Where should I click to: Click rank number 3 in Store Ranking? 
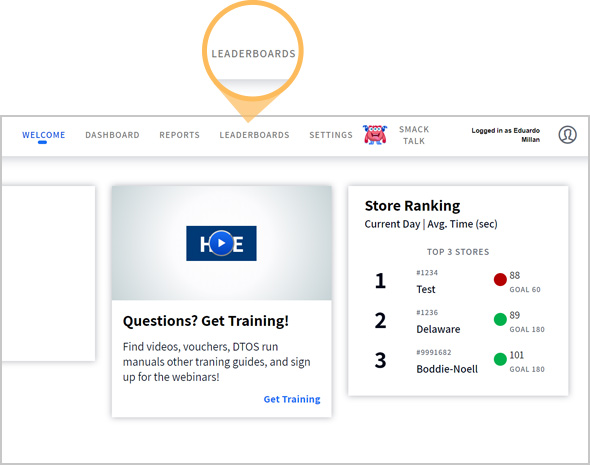coord(380,360)
